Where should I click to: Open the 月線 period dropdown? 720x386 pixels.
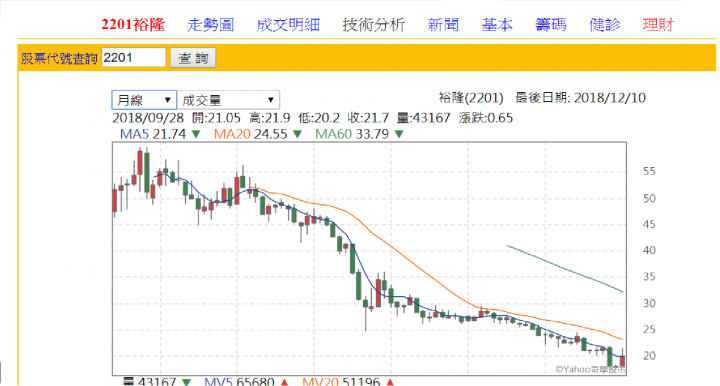point(144,100)
